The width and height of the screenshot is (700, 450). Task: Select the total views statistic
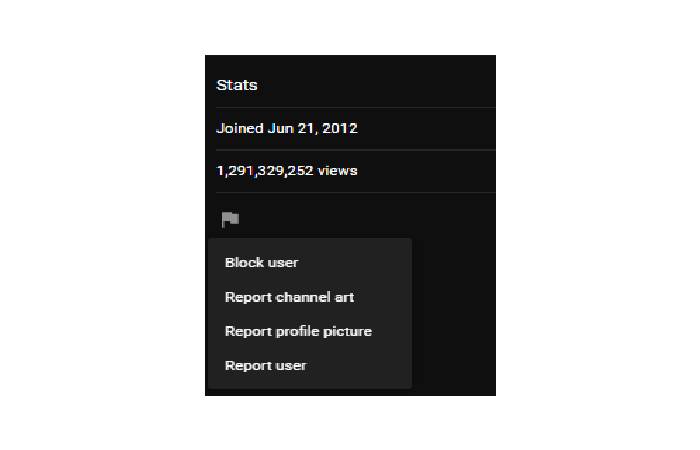click(287, 171)
